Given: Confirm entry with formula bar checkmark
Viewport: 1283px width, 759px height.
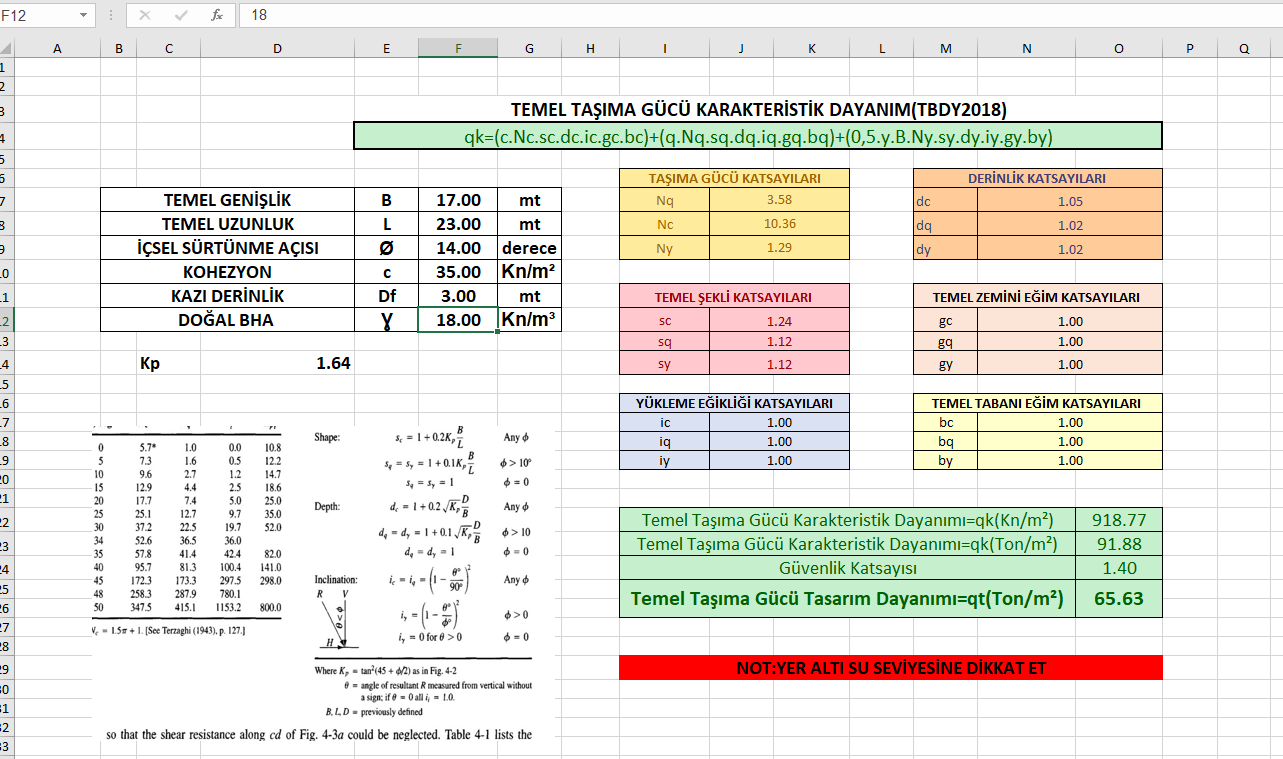Looking at the screenshot, I should point(181,15).
